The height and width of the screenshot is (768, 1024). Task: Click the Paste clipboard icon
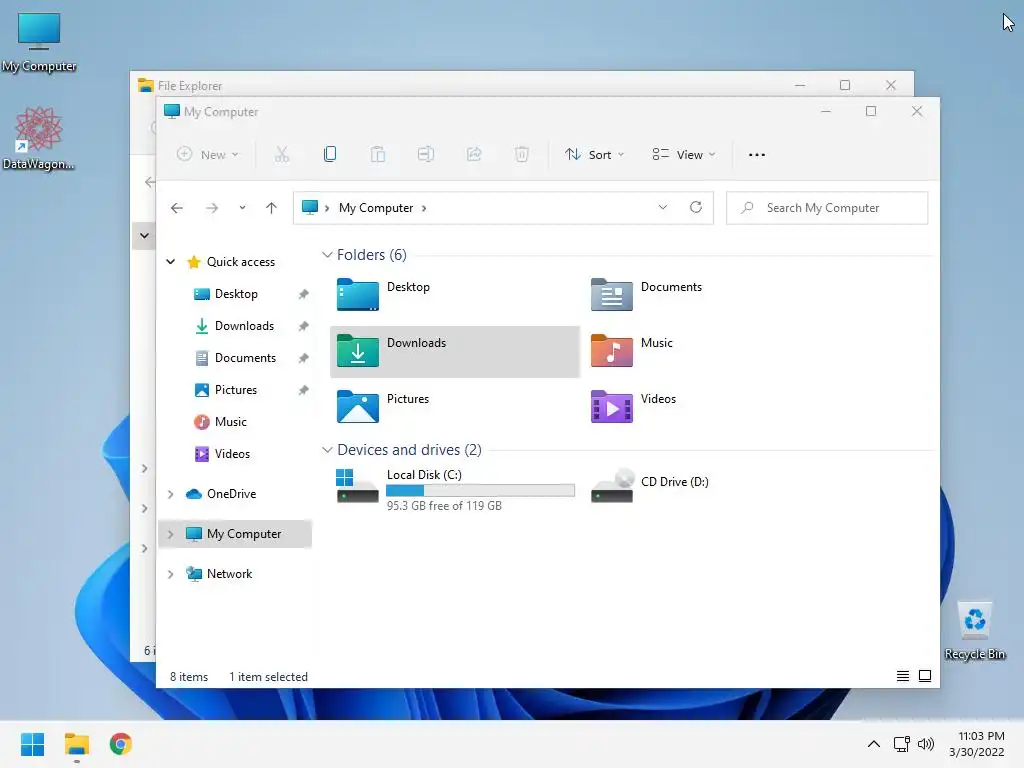377,154
